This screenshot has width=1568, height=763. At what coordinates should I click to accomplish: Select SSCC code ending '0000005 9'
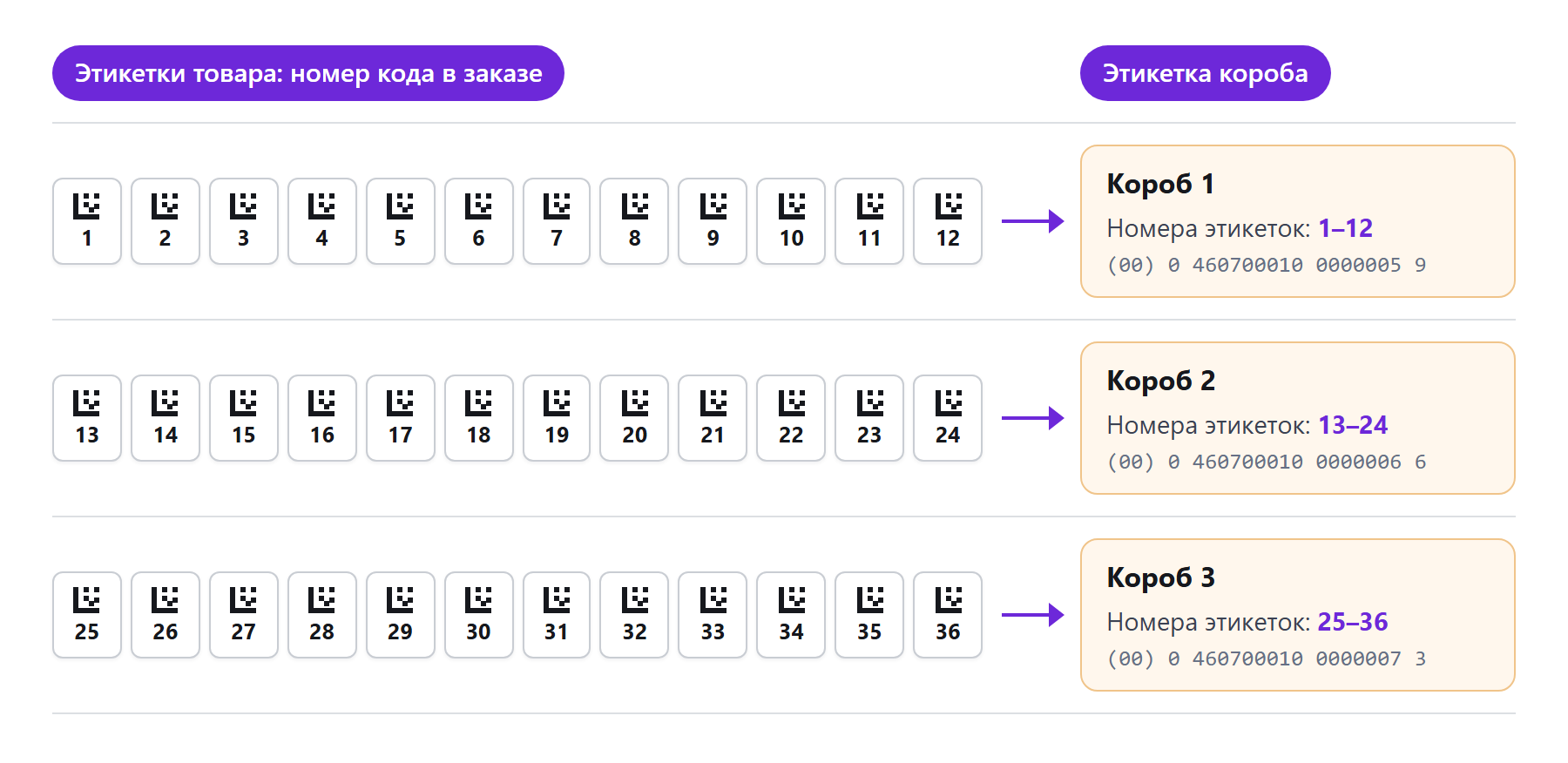tap(1267, 265)
